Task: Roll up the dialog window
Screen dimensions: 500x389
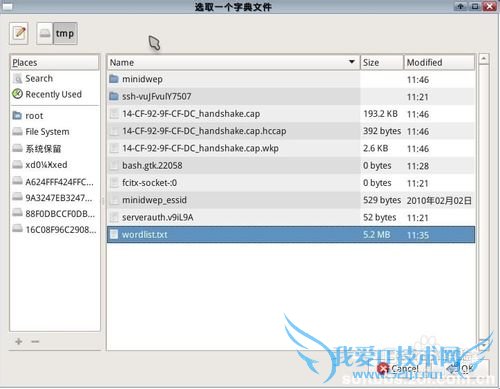Action: pyautogui.click(x=461, y=6)
